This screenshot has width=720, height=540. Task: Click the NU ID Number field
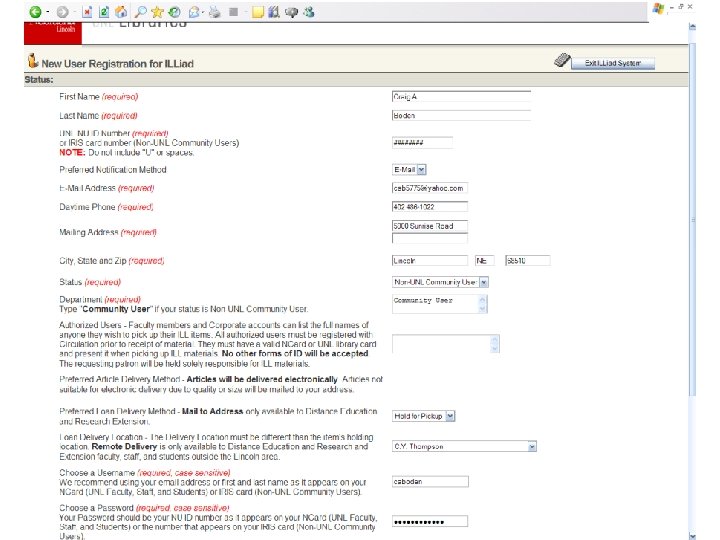pos(422,142)
